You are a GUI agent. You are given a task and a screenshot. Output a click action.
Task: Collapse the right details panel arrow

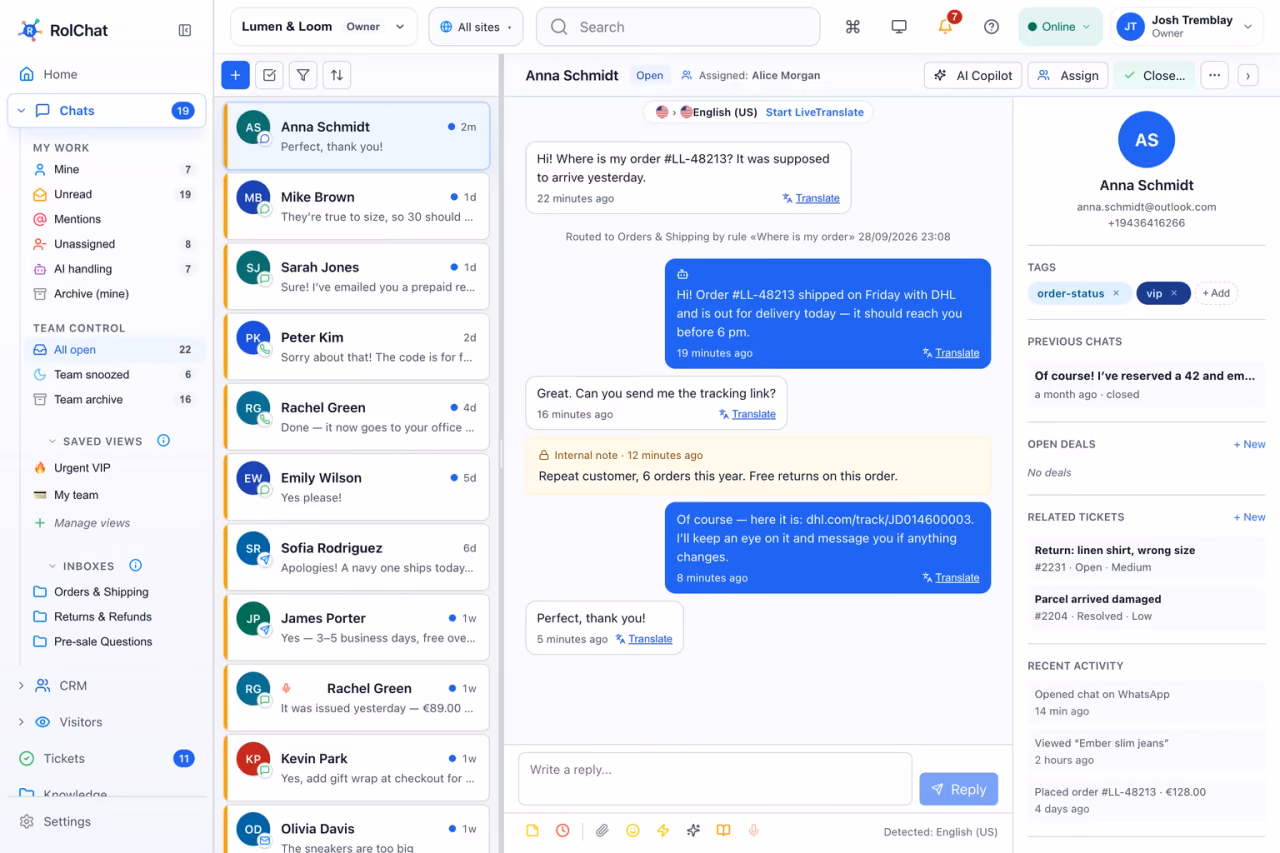coord(1247,75)
